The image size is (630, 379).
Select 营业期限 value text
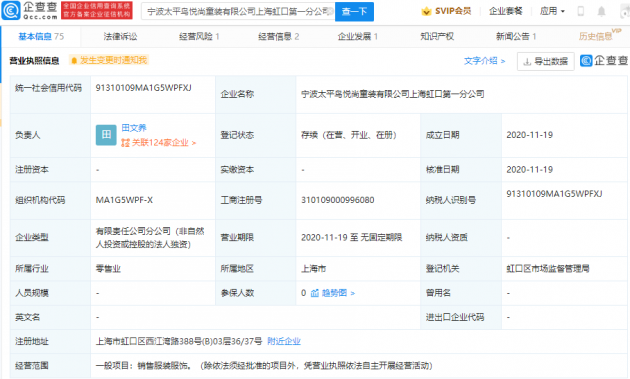coord(352,238)
